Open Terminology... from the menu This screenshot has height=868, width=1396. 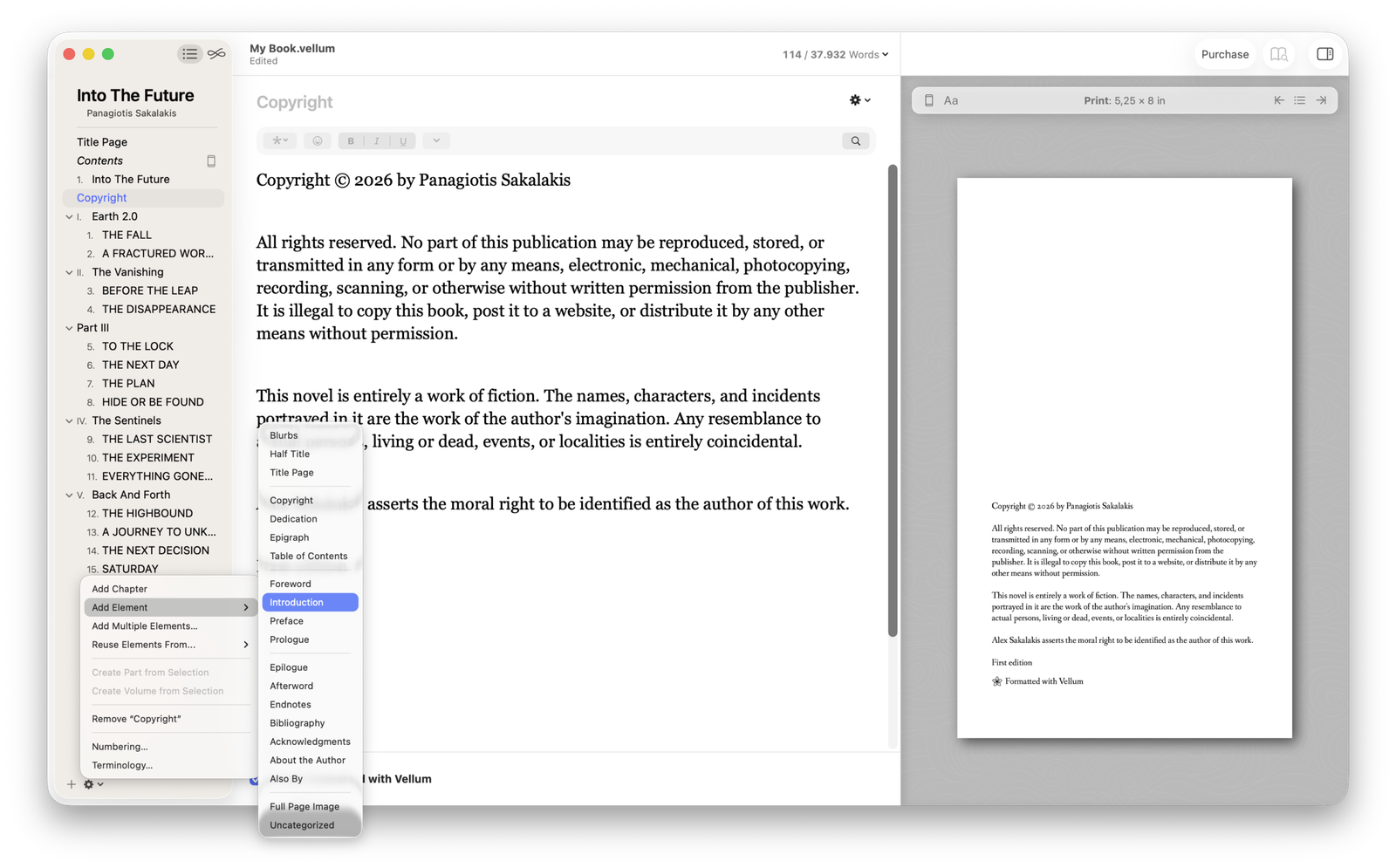tap(169, 765)
